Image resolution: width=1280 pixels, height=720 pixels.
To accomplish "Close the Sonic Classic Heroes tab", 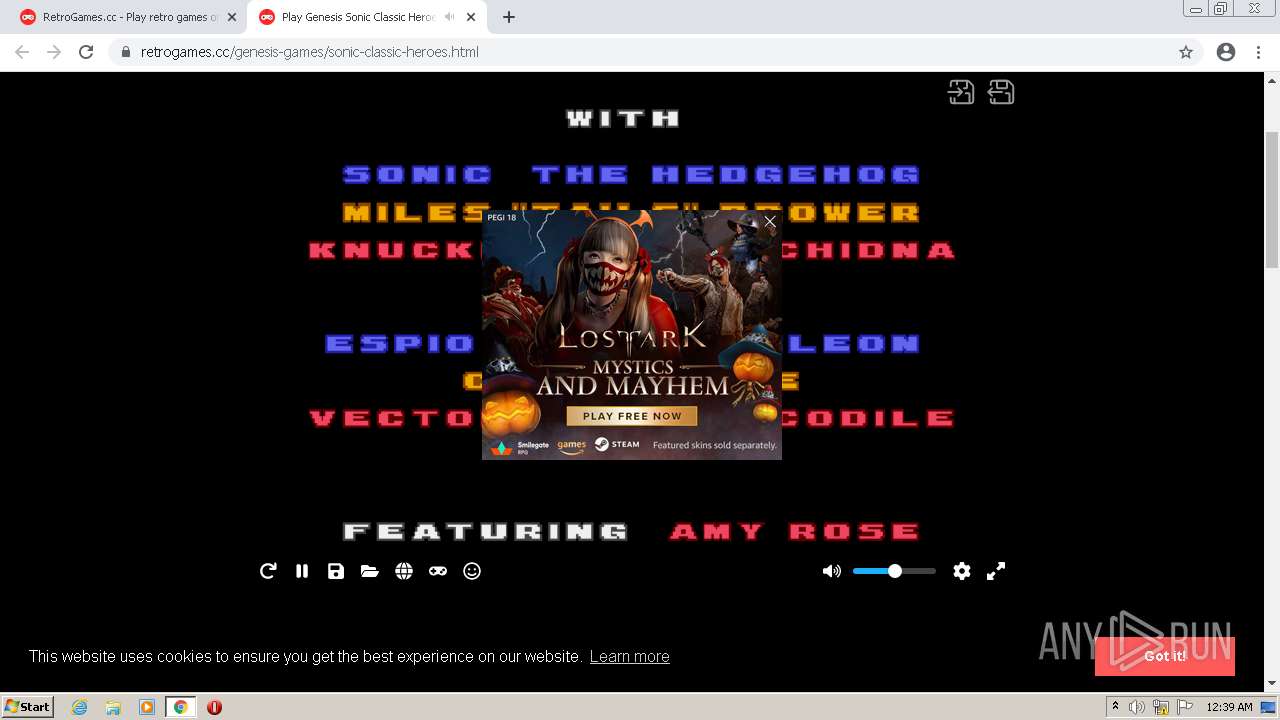I will 471,17.
